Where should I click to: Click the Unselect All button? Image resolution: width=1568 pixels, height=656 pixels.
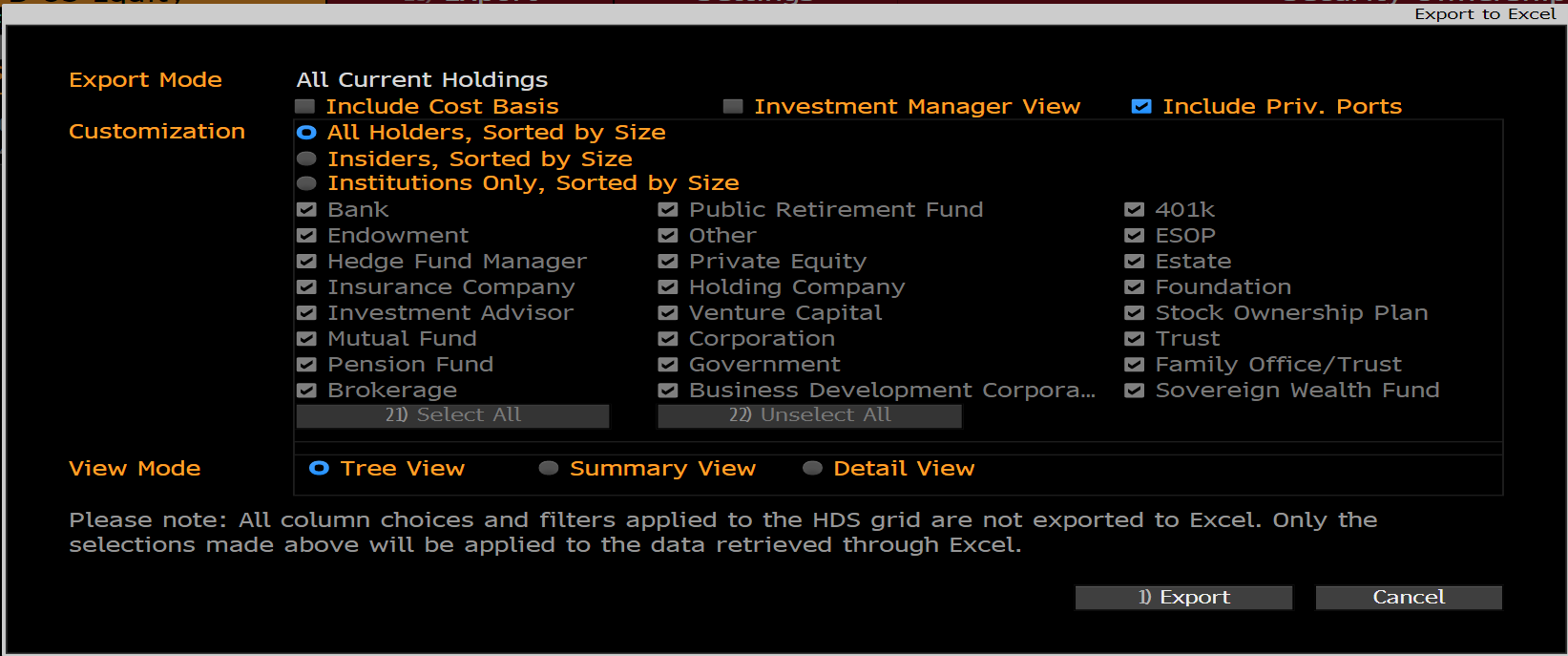point(809,415)
